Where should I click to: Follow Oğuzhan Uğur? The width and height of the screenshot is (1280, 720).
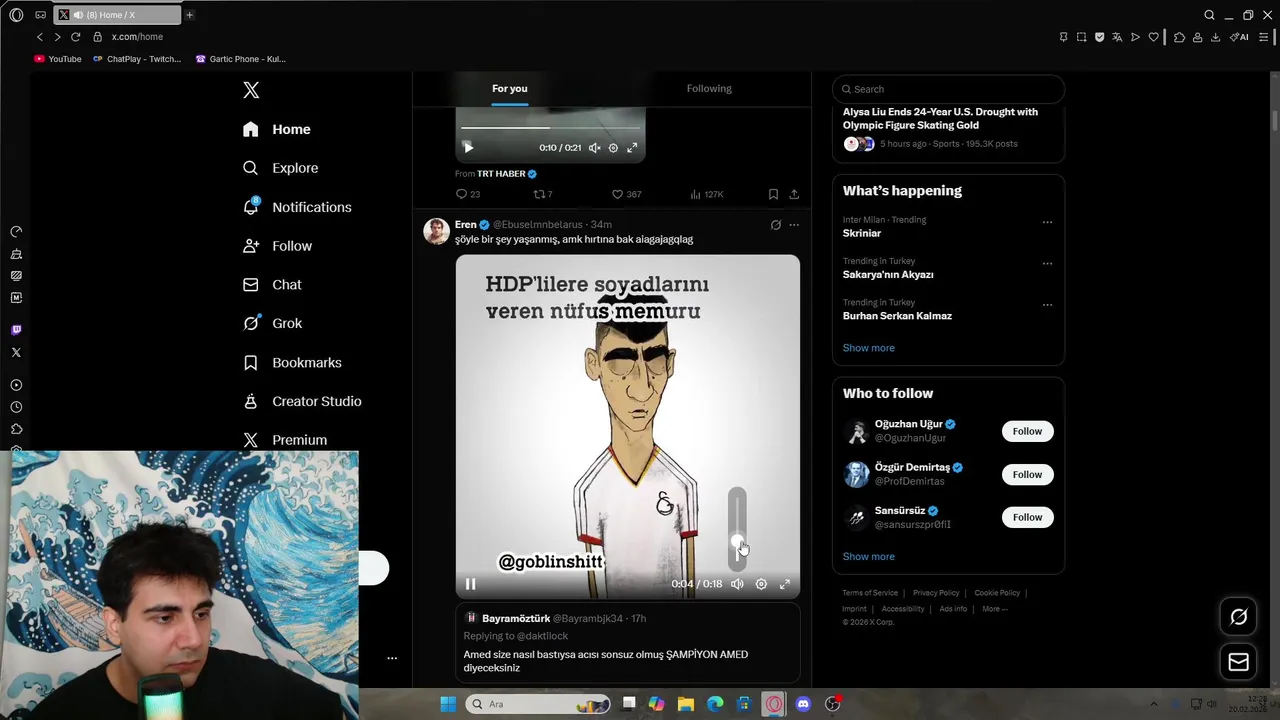[1027, 431]
